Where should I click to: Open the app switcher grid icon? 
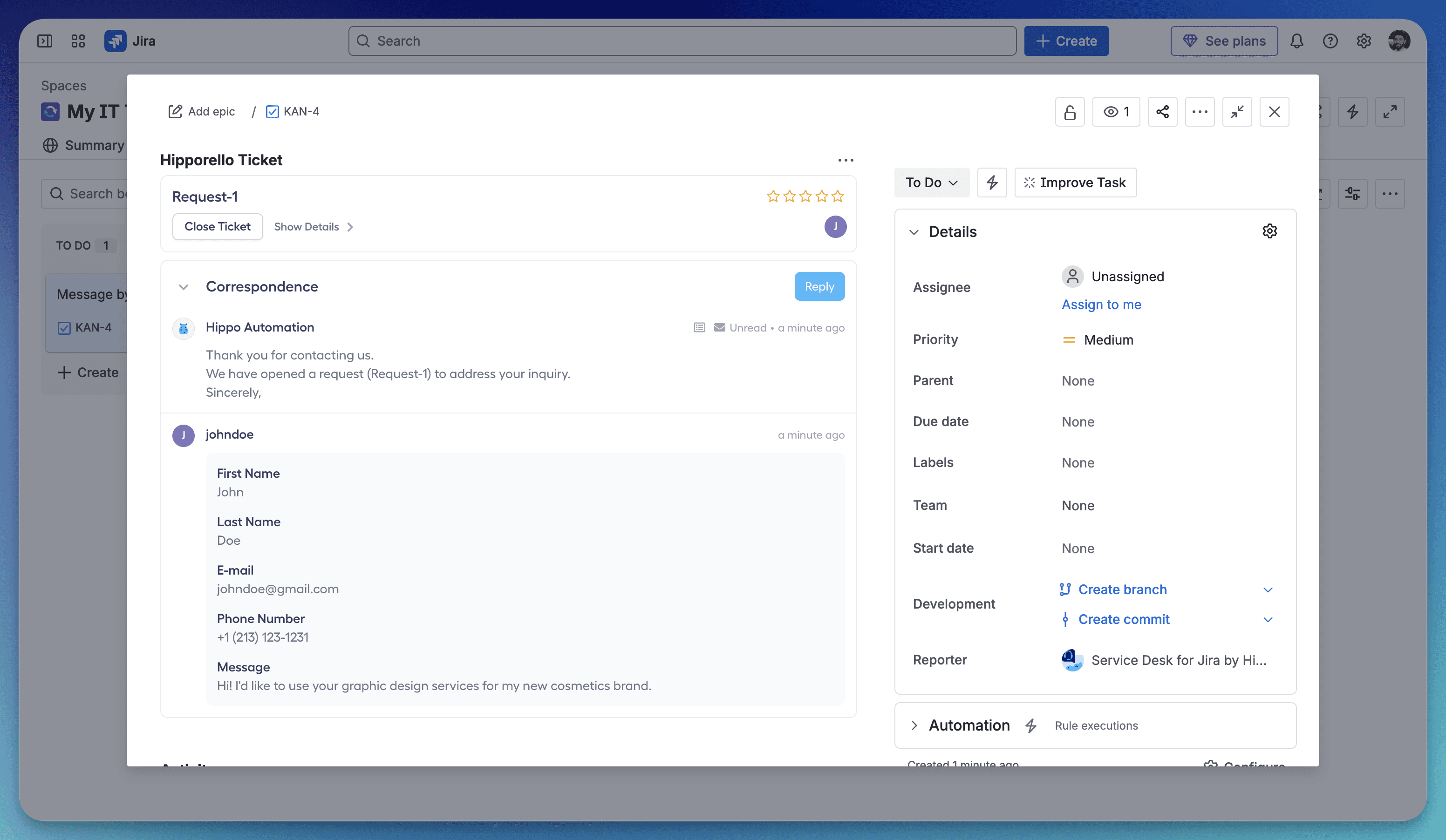pos(78,41)
